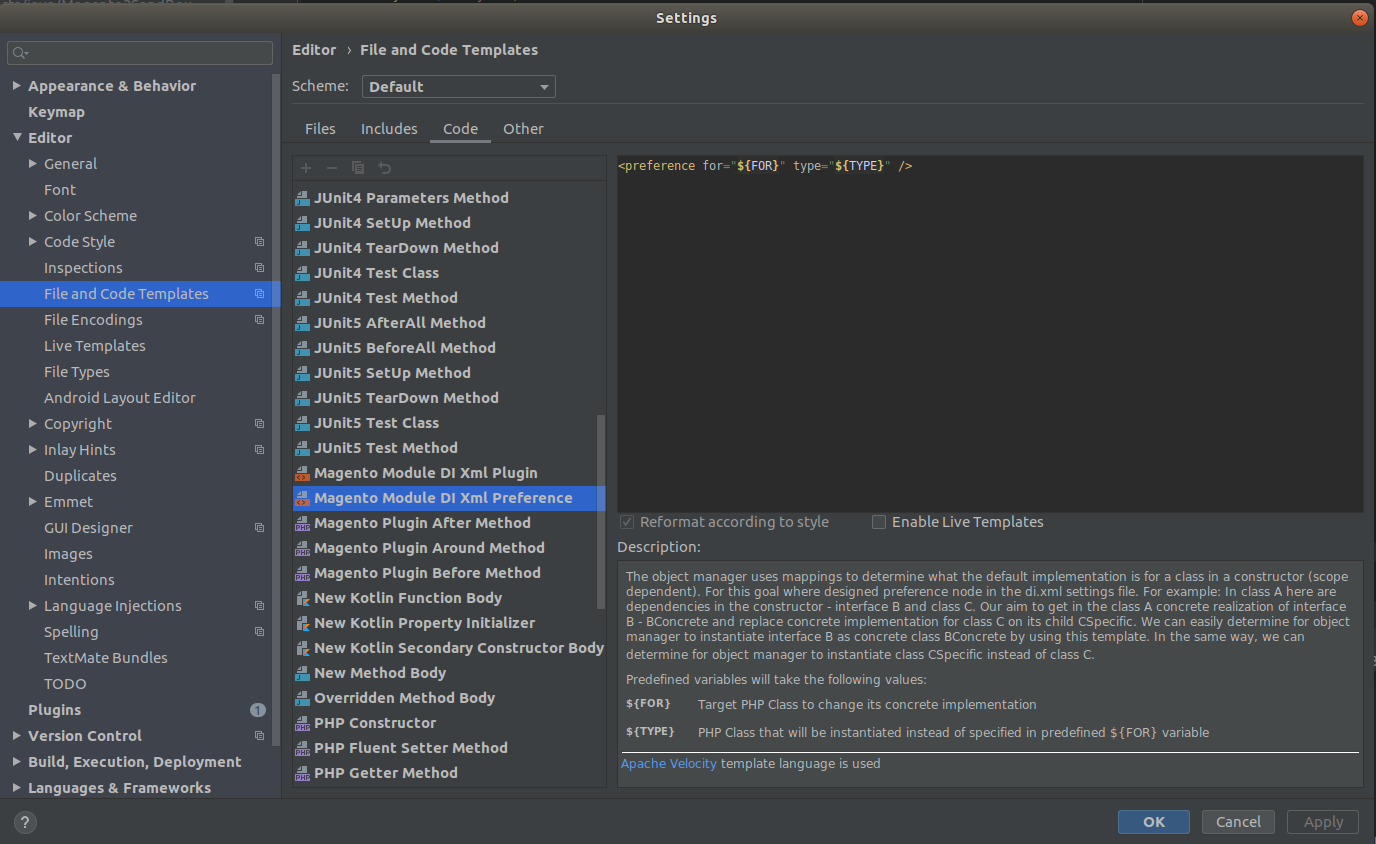Click in the settings search field
1376x844 pixels.
click(x=140, y=53)
